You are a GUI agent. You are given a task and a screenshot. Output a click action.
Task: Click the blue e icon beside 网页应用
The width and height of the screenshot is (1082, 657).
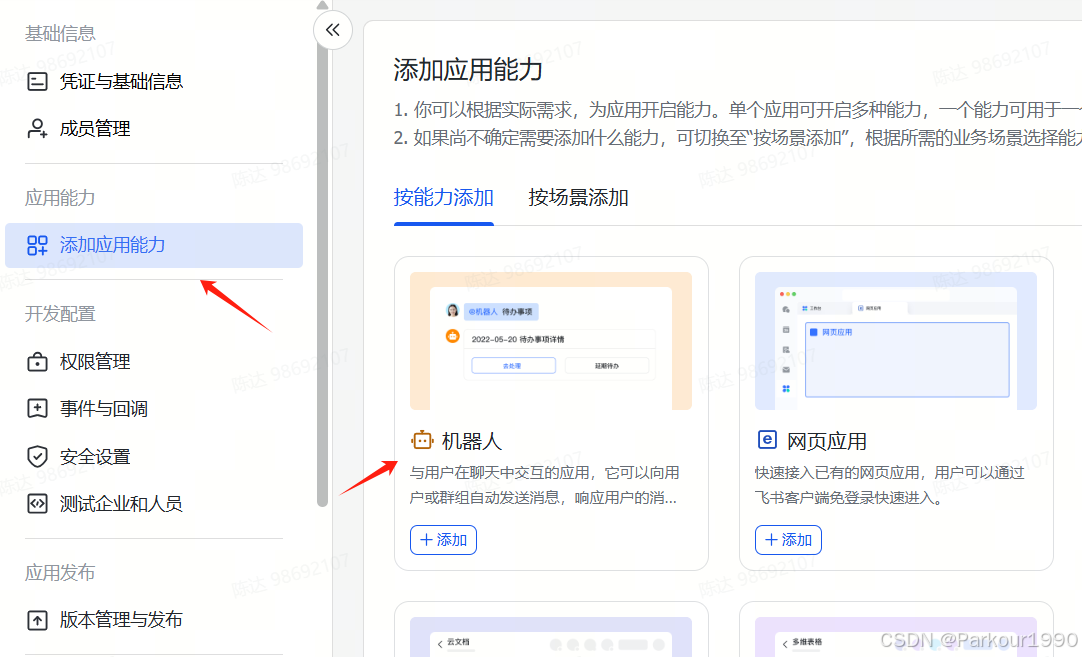(767, 440)
